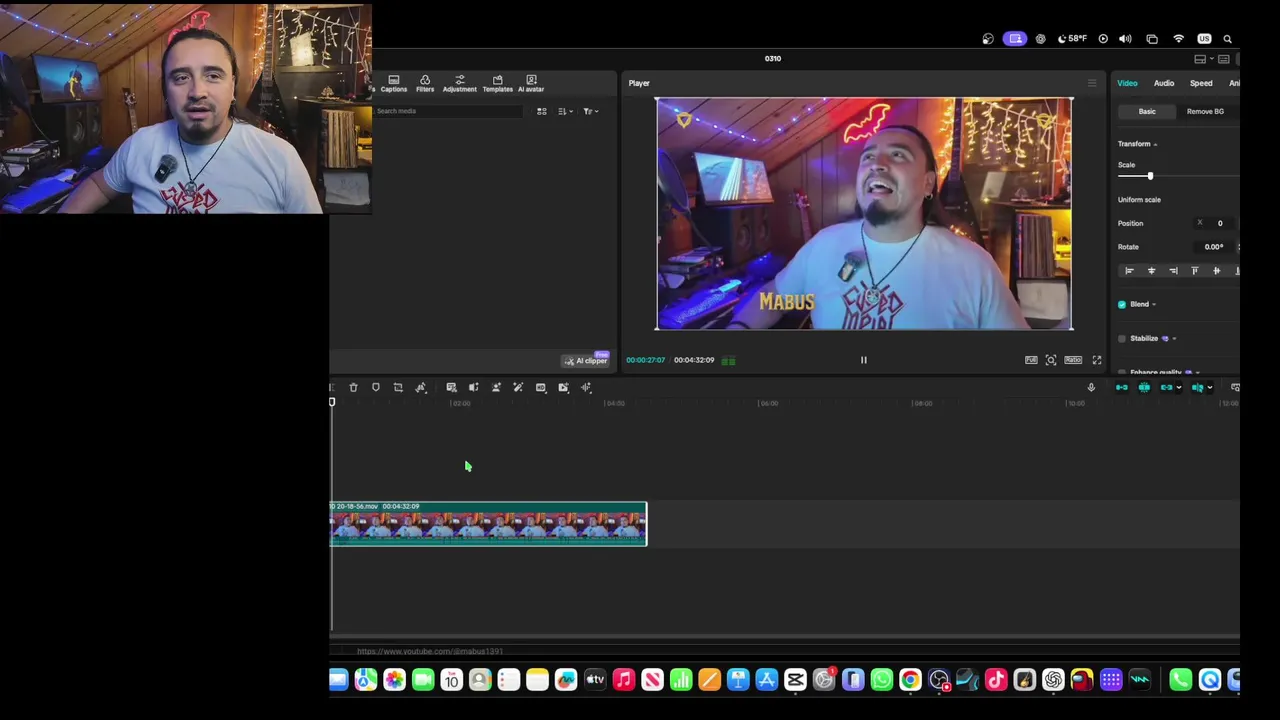The width and height of the screenshot is (1280, 720).
Task: Click the align right icon
Action: click(1173, 271)
